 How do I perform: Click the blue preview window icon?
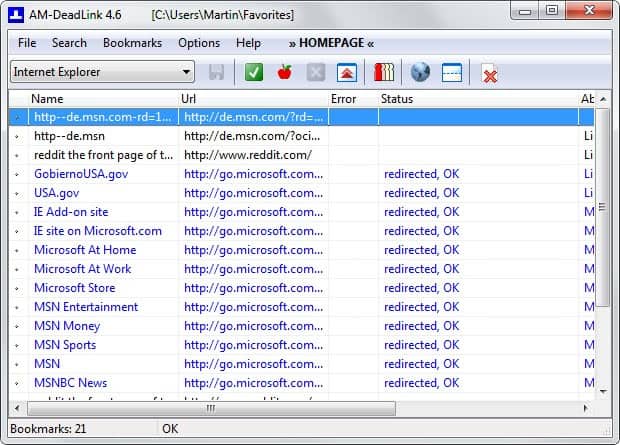tap(452, 72)
